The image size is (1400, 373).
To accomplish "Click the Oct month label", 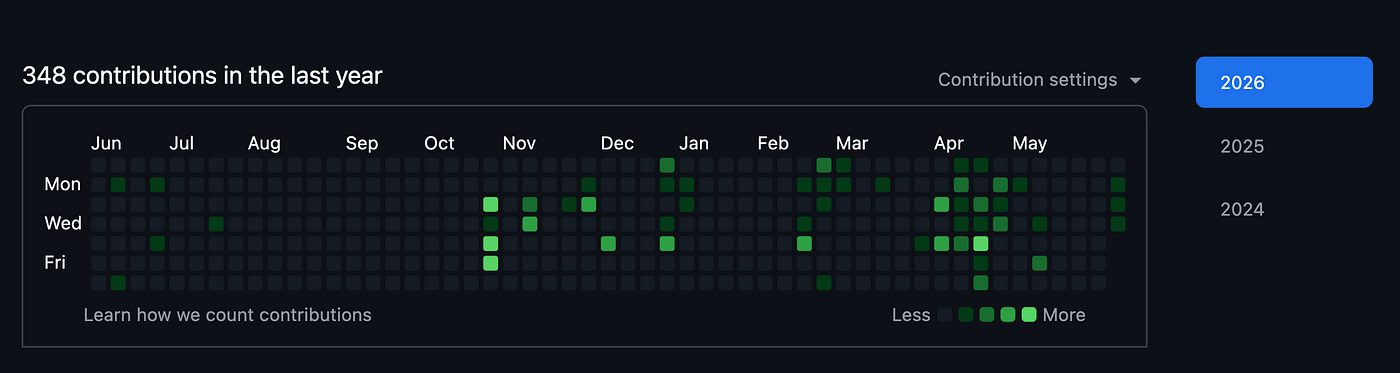I will (x=439, y=143).
